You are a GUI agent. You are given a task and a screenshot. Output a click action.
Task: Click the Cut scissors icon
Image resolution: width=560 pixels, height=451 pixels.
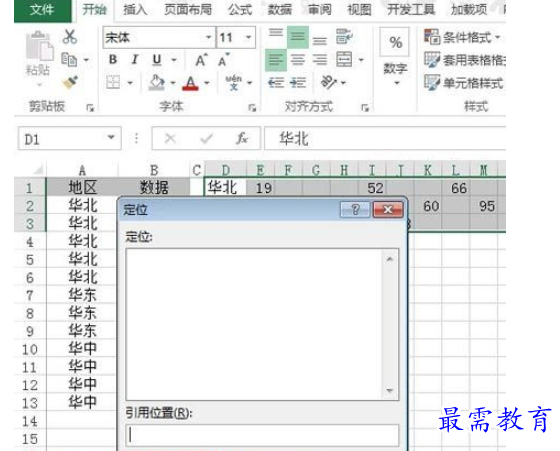pyautogui.click(x=69, y=37)
